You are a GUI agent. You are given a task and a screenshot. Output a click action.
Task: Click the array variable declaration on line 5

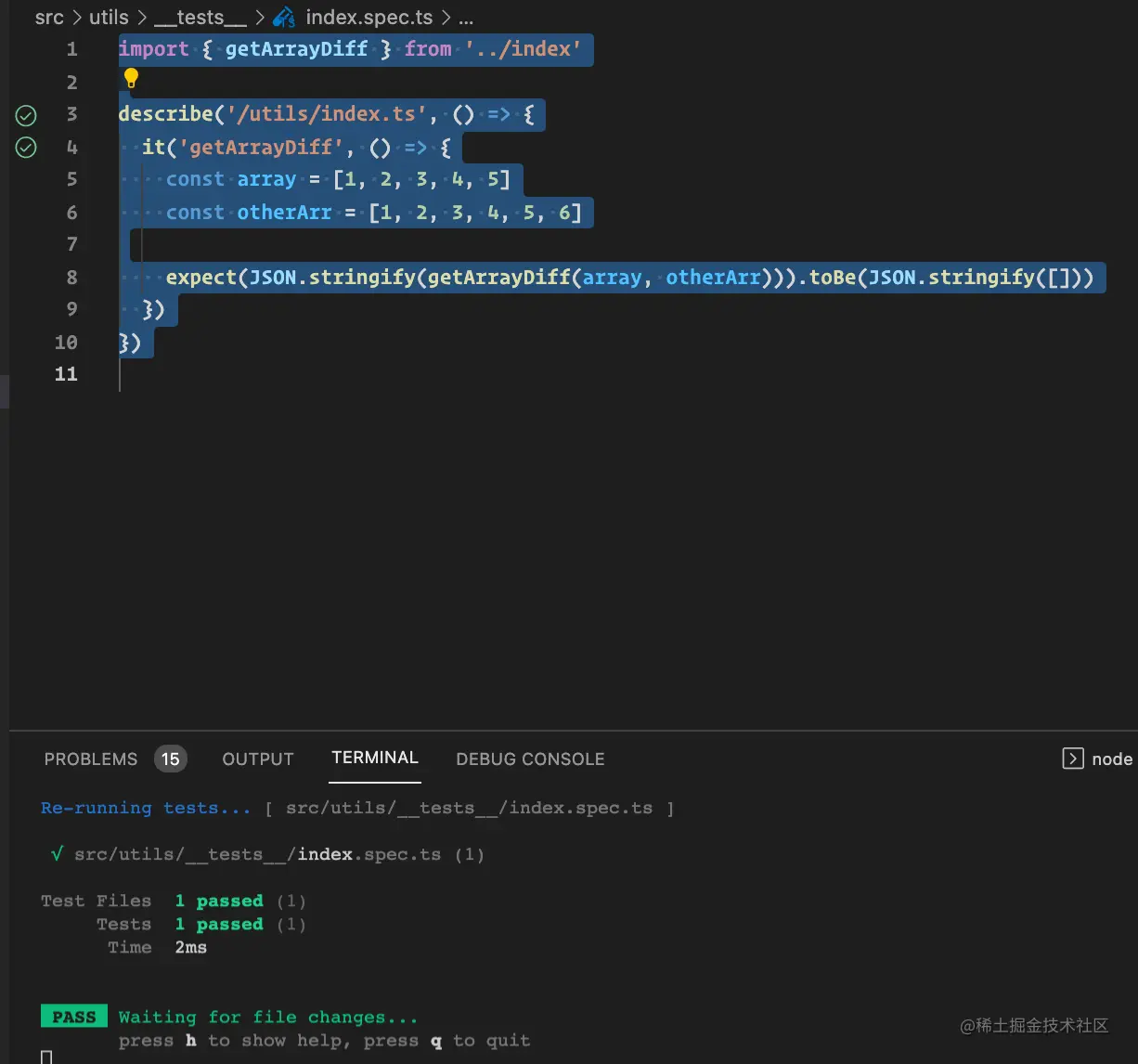tap(266, 179)
